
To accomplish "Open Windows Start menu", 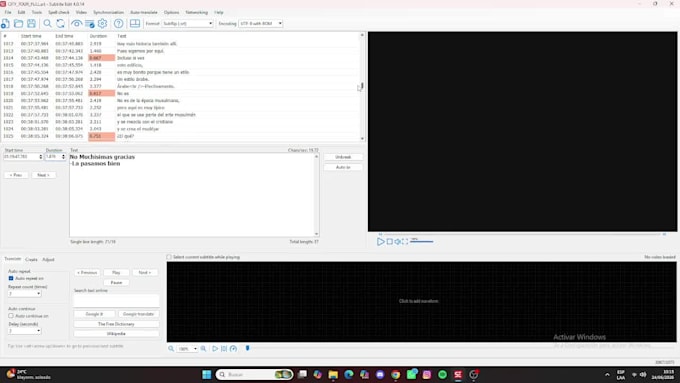I will pos(206,374).
